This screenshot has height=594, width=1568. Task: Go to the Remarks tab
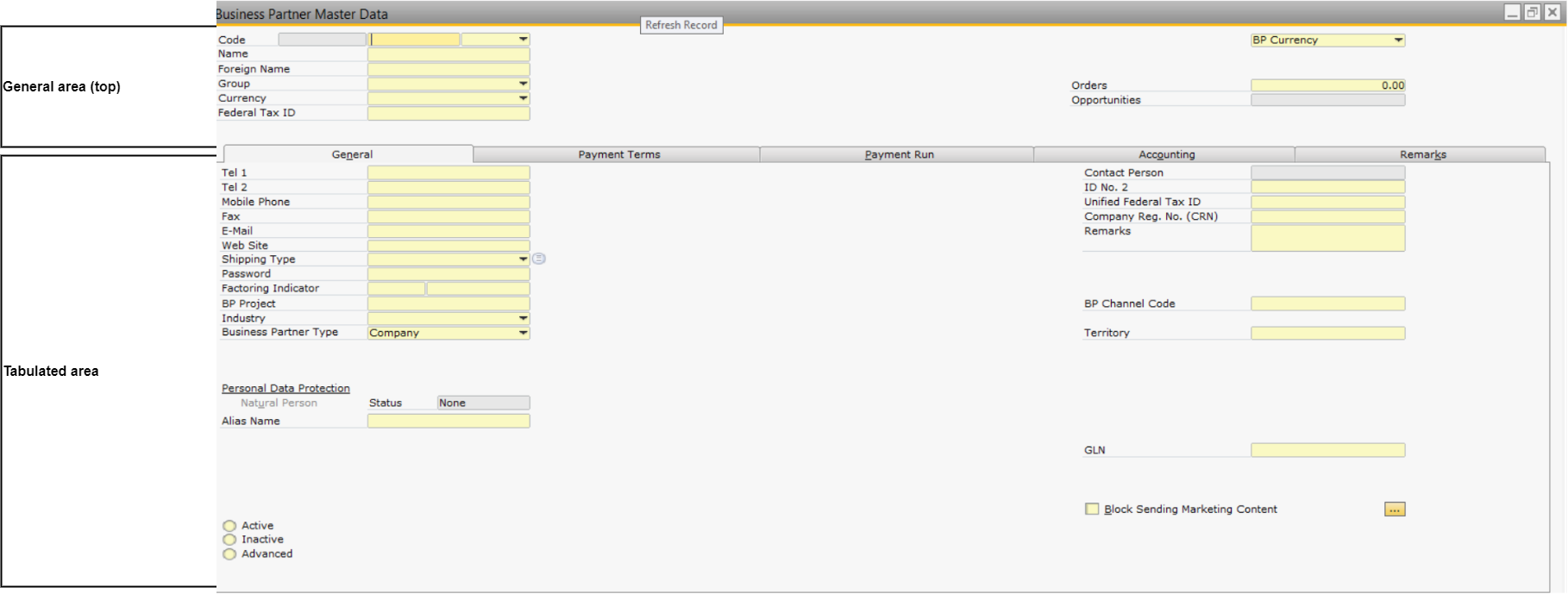point(1422,154)
